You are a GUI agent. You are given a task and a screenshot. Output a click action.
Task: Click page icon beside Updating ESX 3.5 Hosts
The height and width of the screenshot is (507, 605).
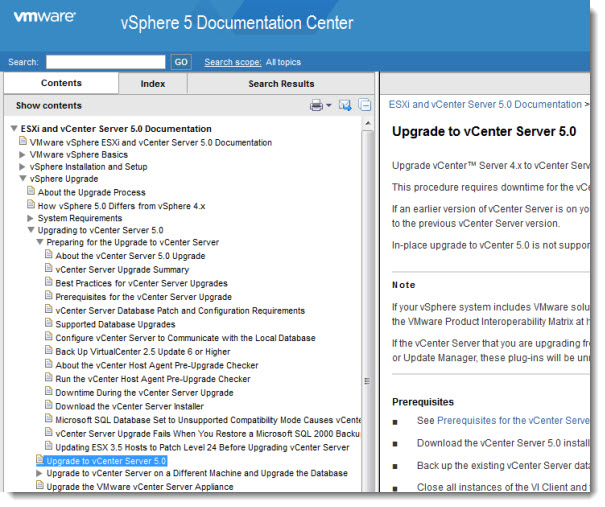(49, 448)
